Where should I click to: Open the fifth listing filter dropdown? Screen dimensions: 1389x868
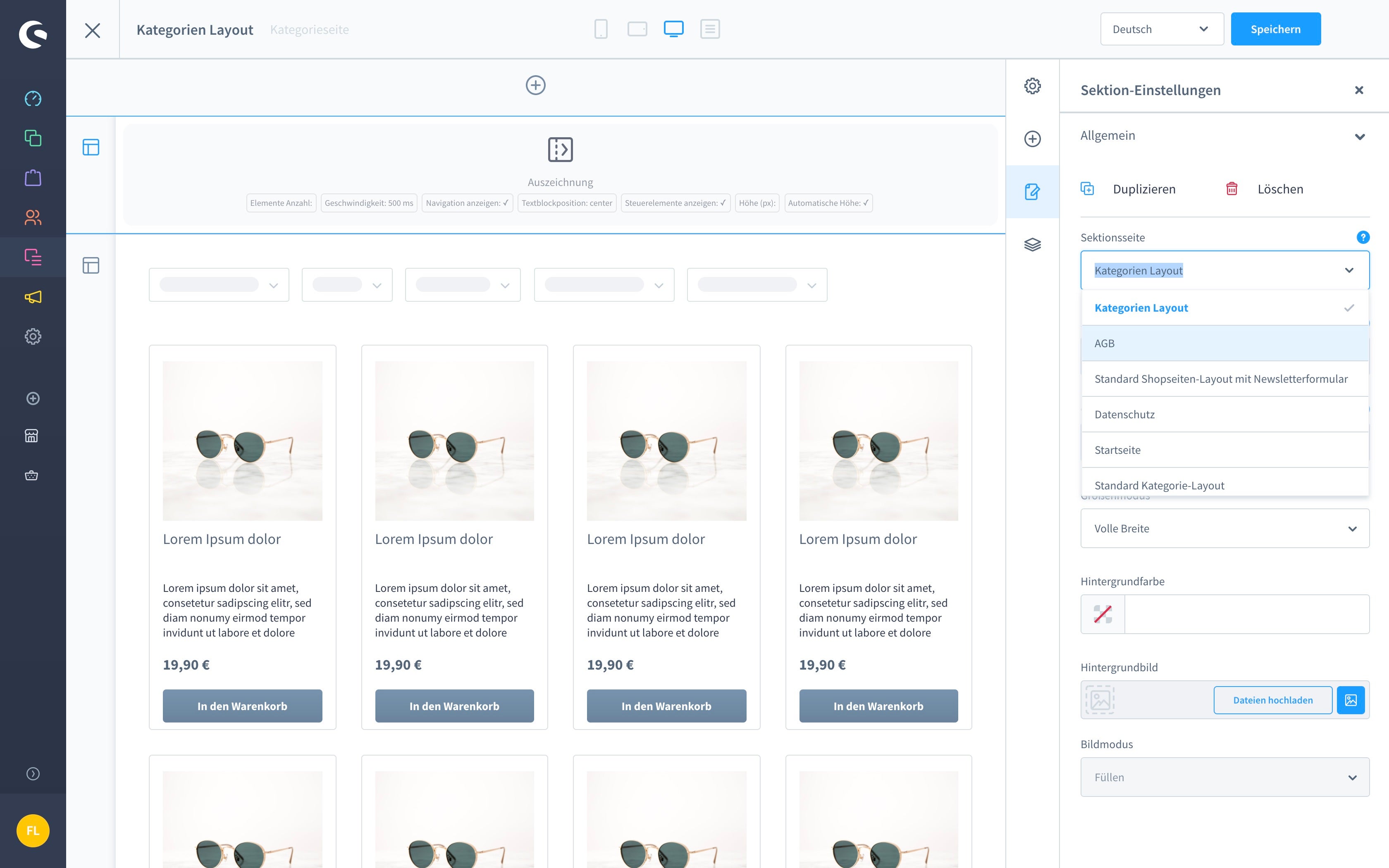pos(757,285)
